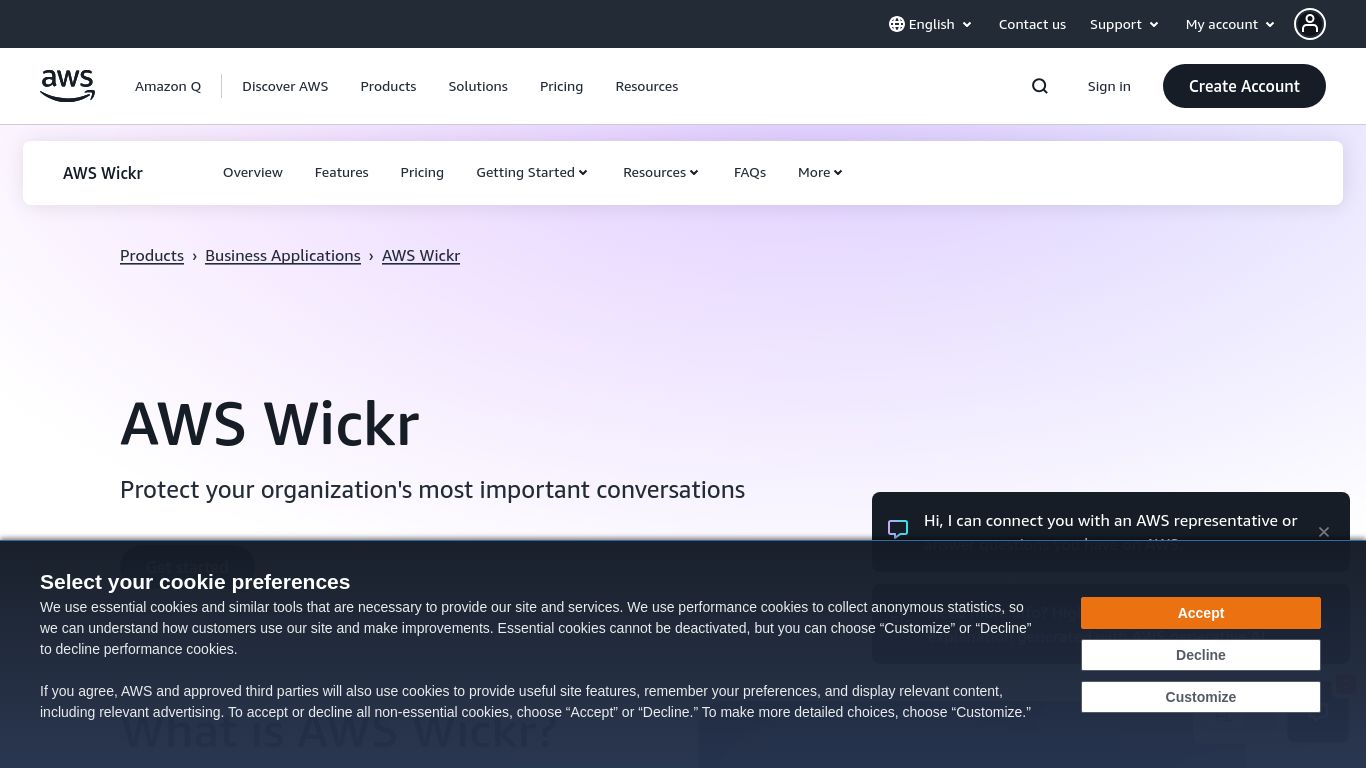Decline non-essential cookies
This screenshot has height=768, width=1366.
click(x=1201, y=655)
